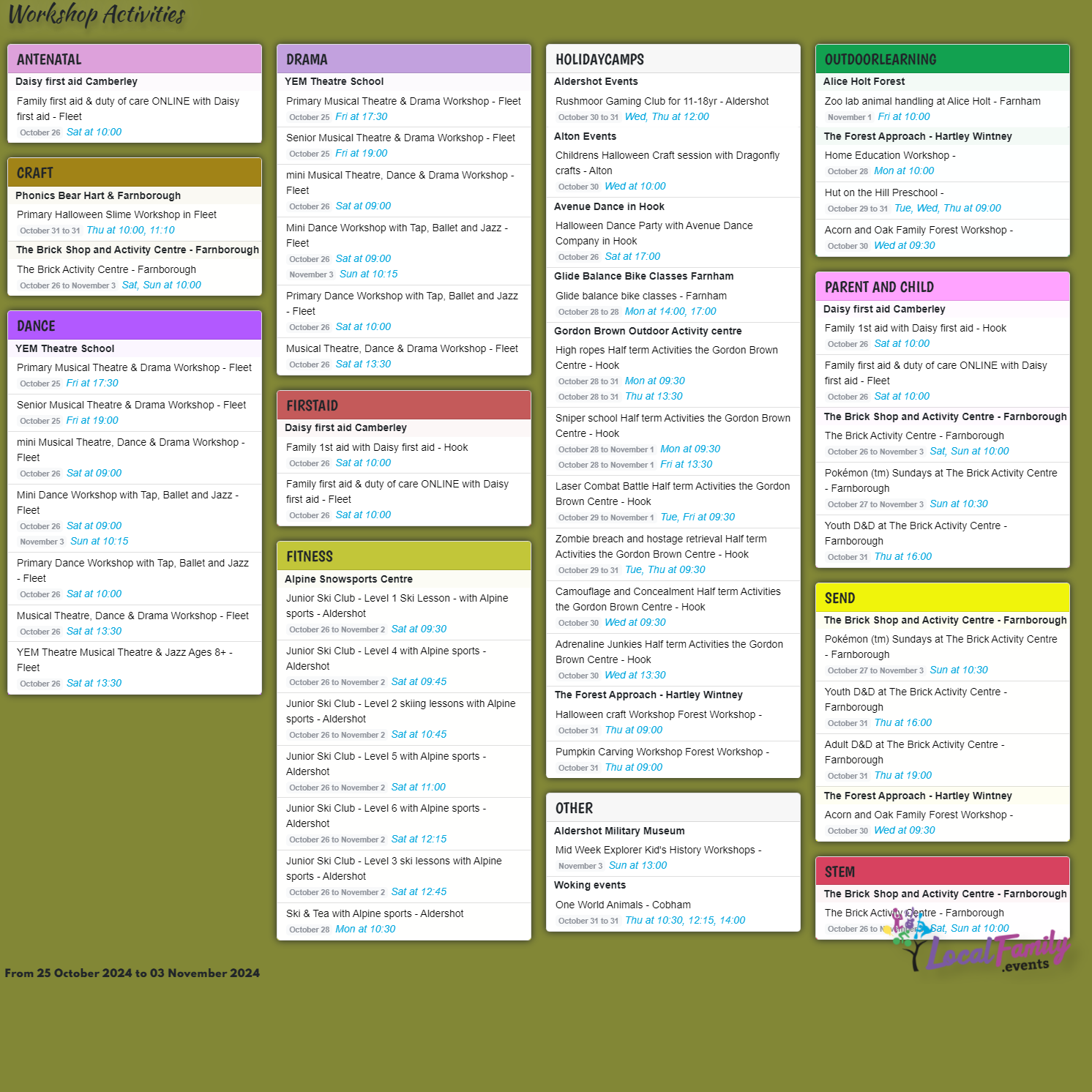Open Aldershot Military Museum organiser heading

point(619,831)
